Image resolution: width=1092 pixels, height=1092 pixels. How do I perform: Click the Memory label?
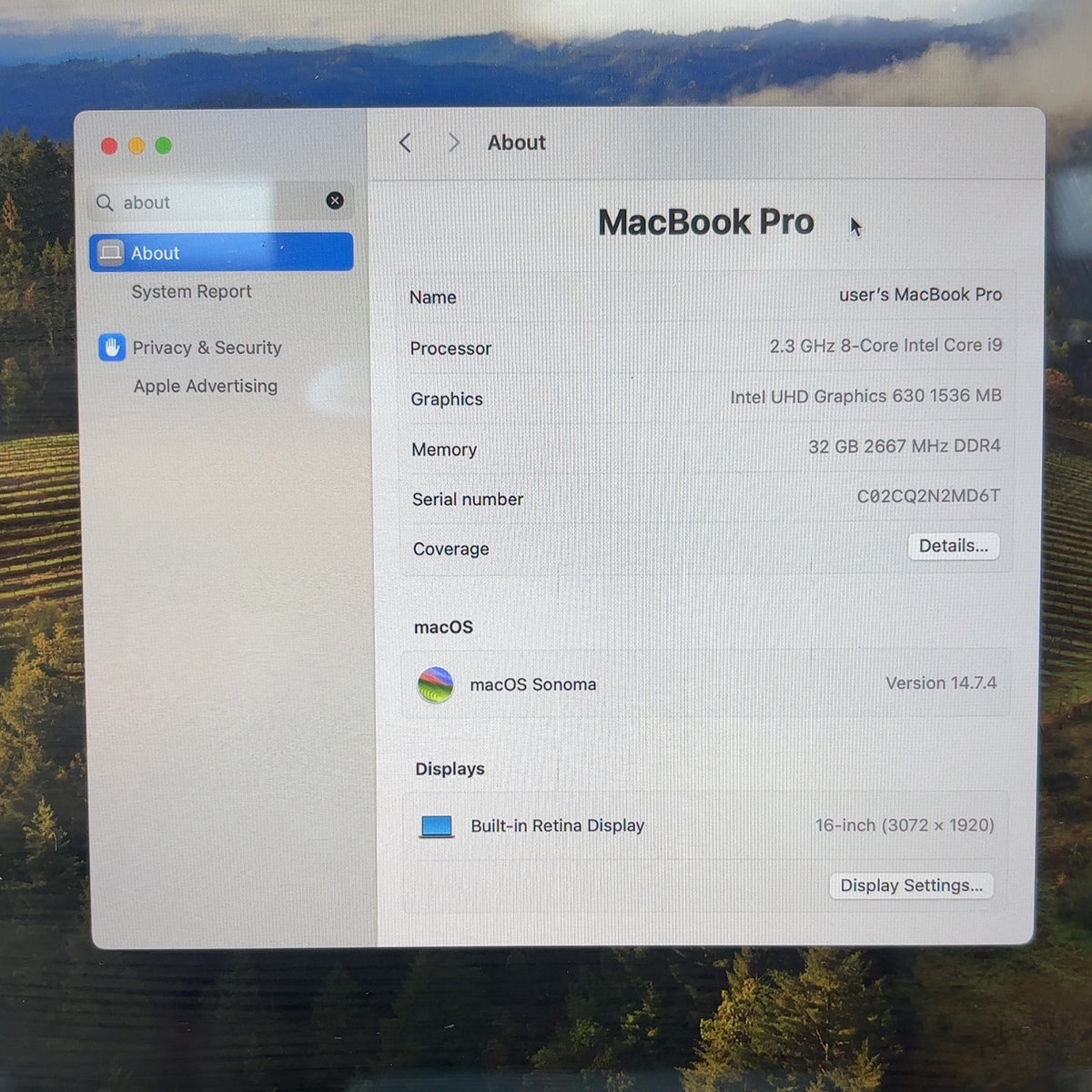[x=444, y=450]
